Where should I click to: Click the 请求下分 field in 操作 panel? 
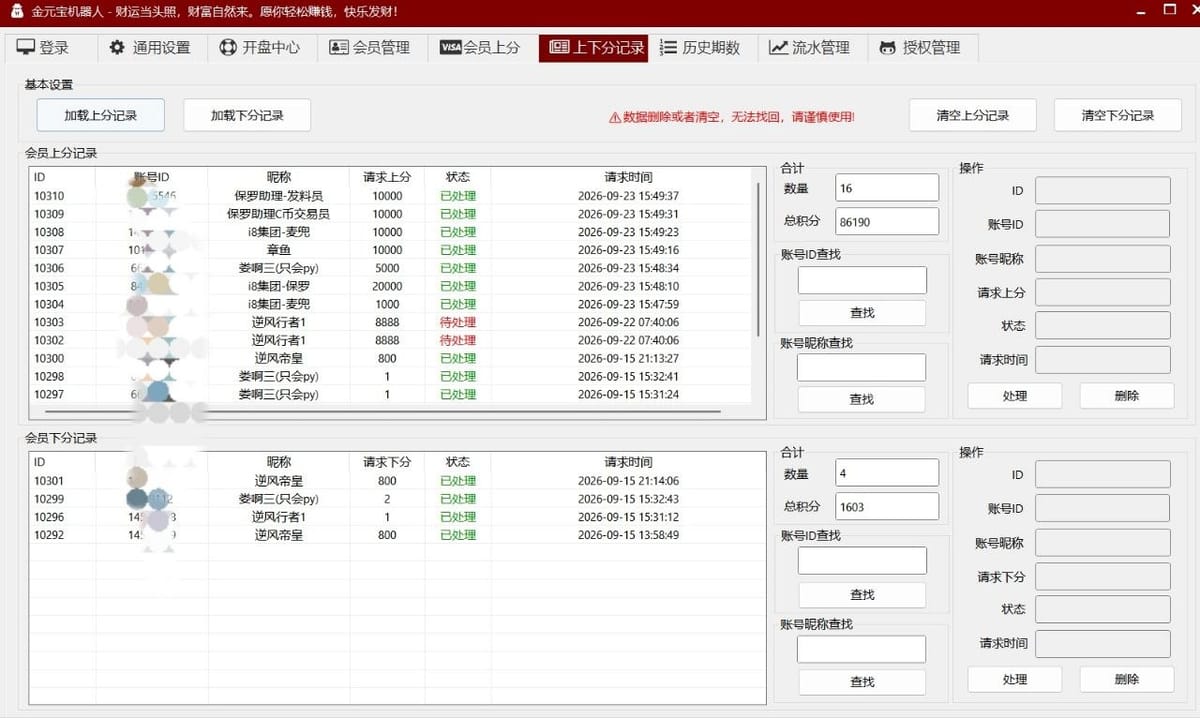(x=1102, y=576)
